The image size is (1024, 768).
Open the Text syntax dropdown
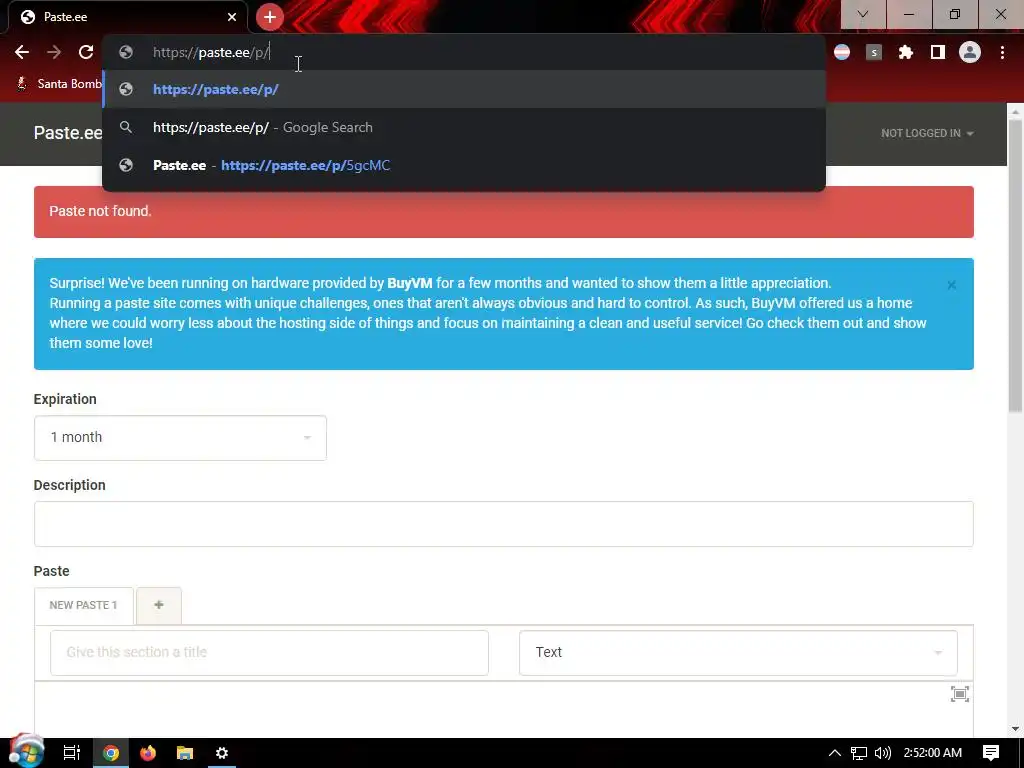(738, 652)
